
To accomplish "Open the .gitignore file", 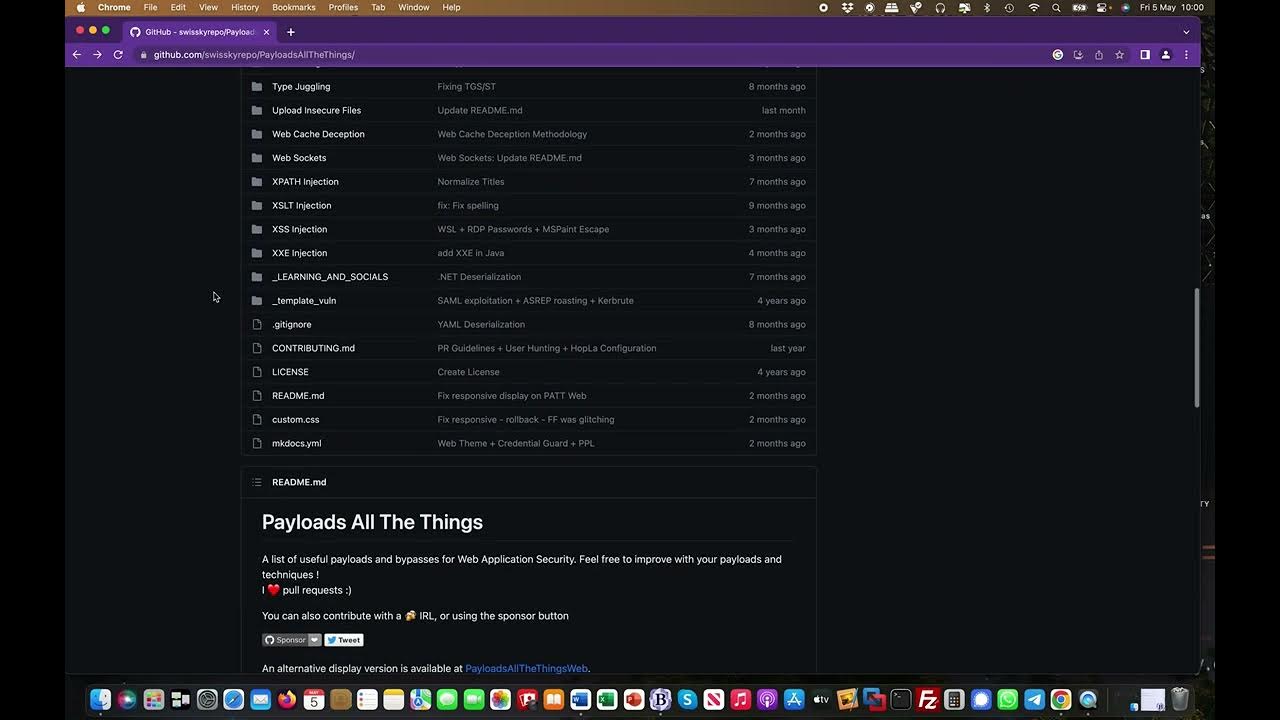I will pos(291,325).
